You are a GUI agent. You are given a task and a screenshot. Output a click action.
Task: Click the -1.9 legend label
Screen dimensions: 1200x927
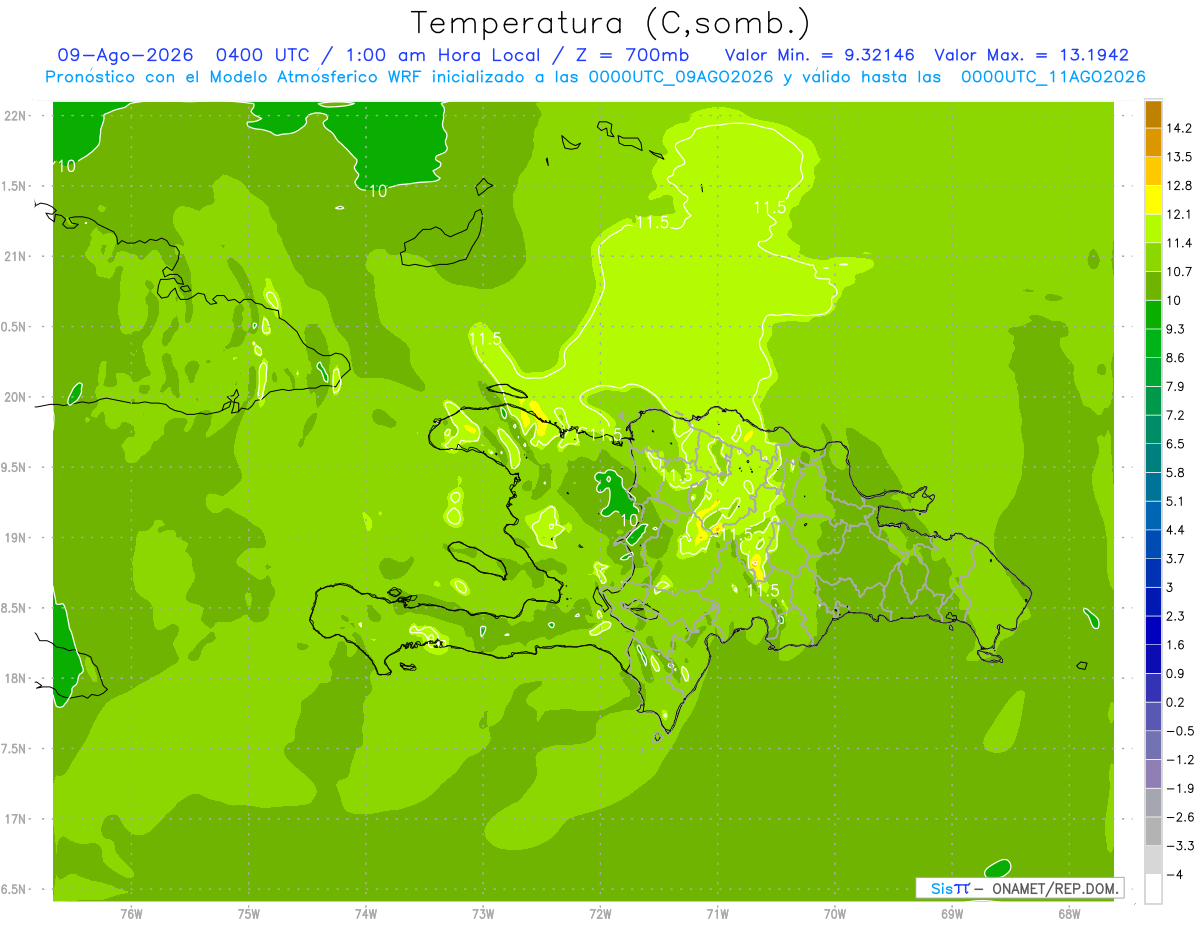pos(1179,788)
